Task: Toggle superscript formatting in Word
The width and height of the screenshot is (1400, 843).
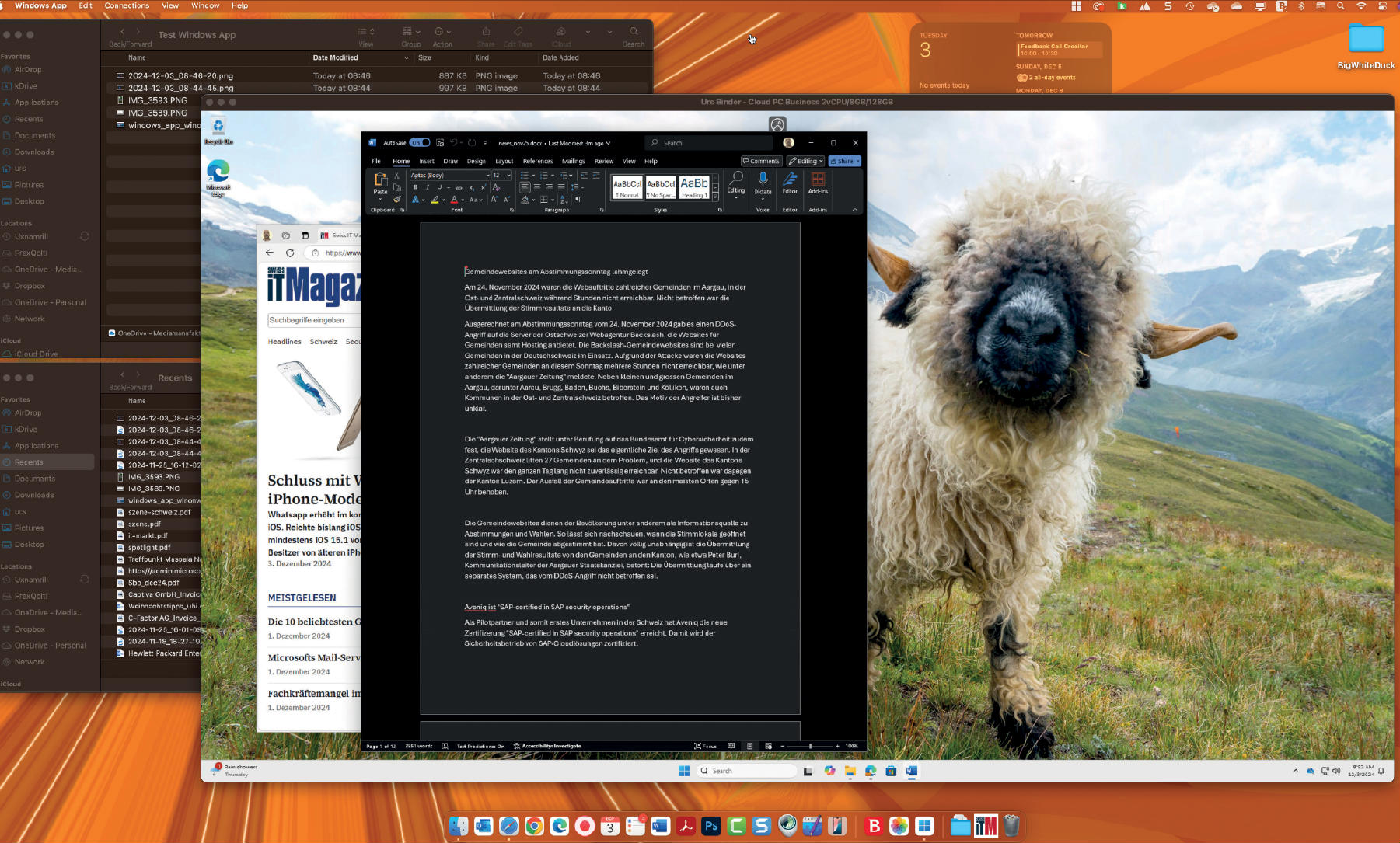Action: [484, 187]
